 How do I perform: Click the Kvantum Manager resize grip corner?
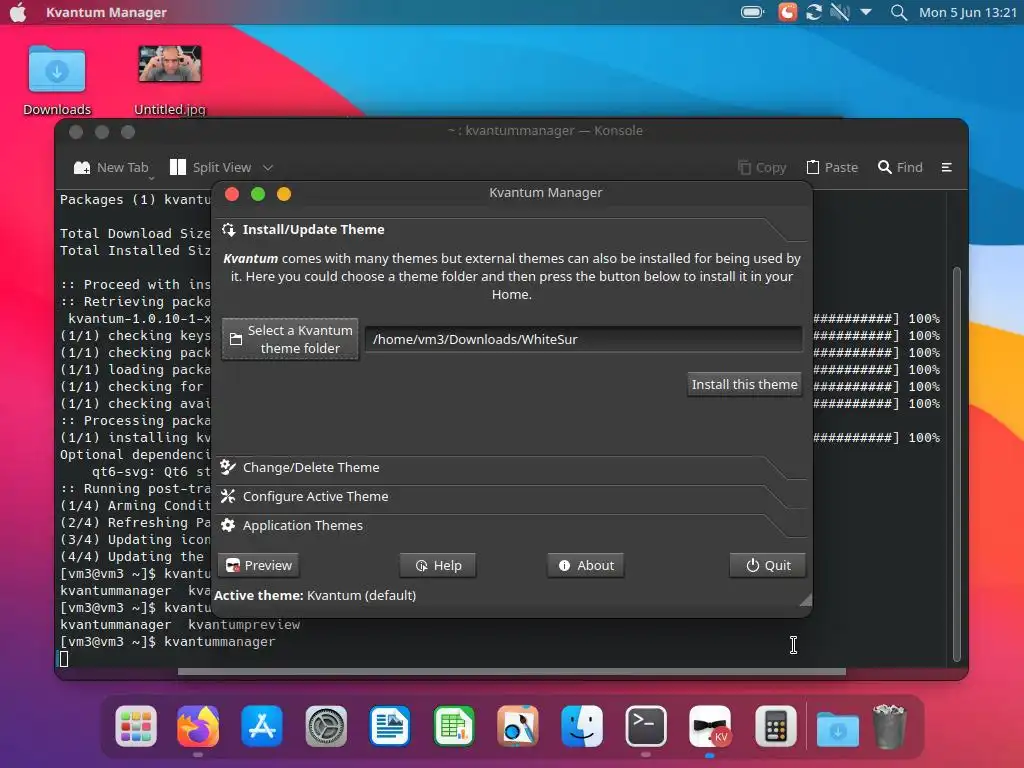click(805, 600)
